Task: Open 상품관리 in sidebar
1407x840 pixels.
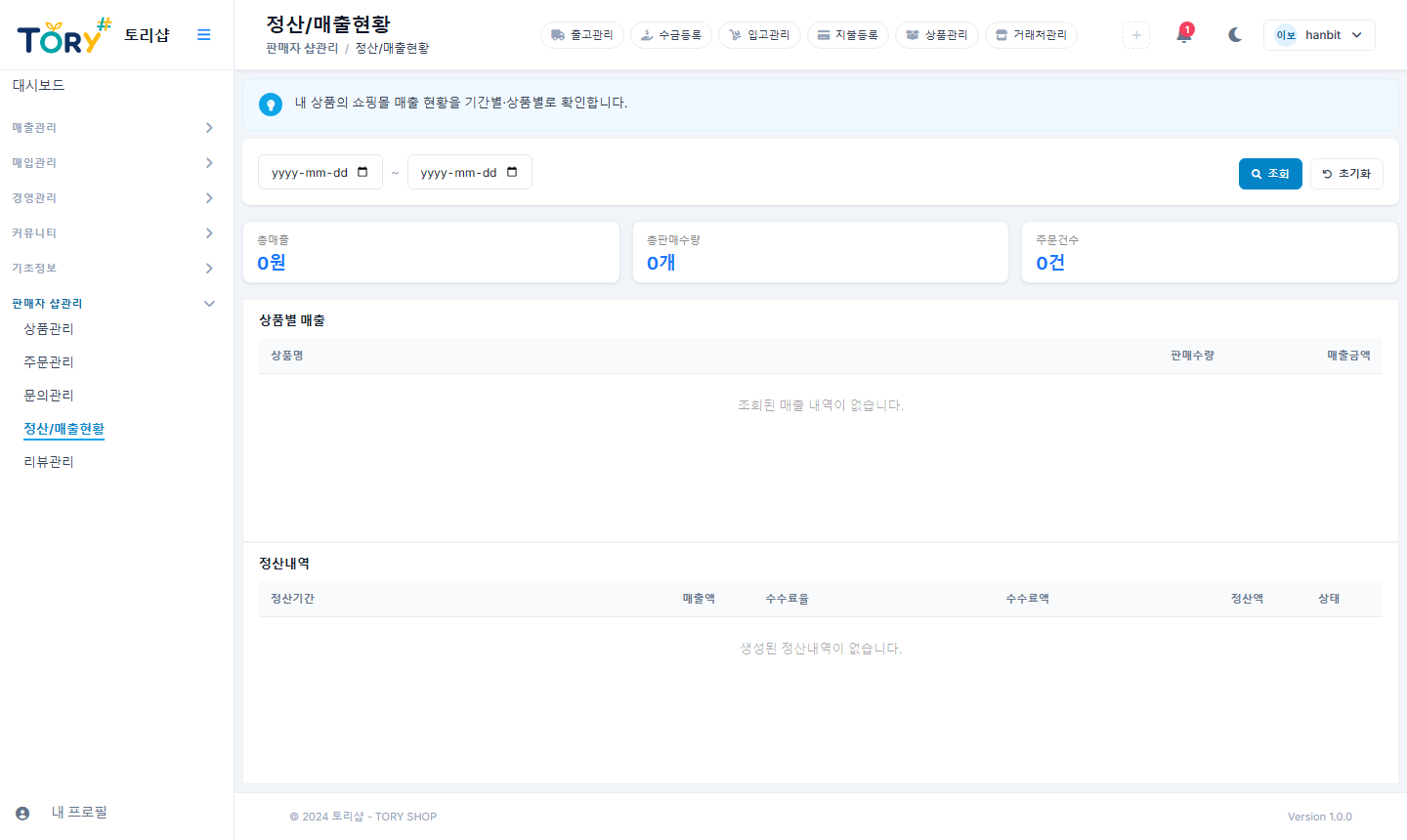Action: [x=49, y=329]
